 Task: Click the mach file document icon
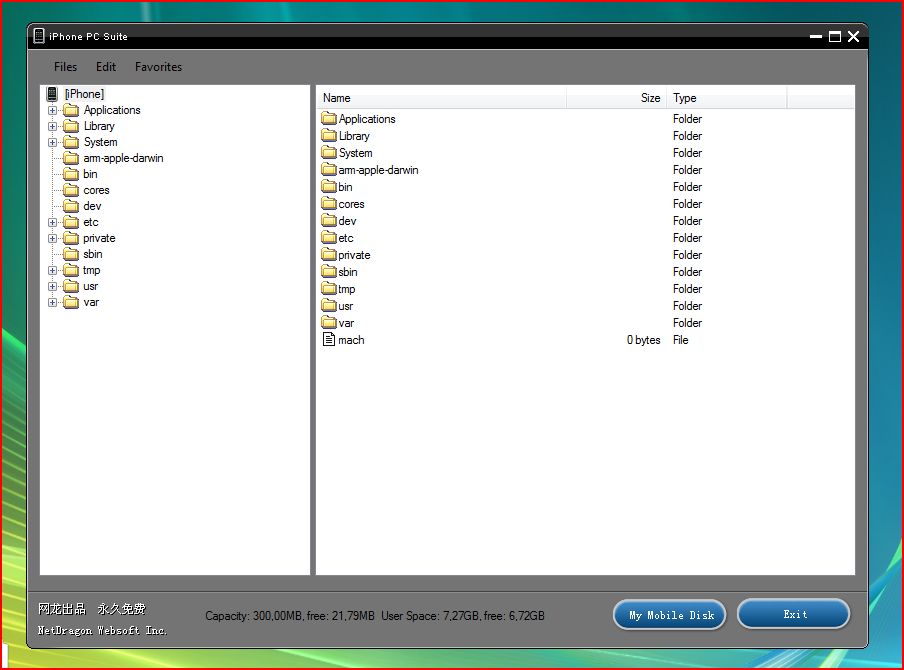[x=329, y=340]
